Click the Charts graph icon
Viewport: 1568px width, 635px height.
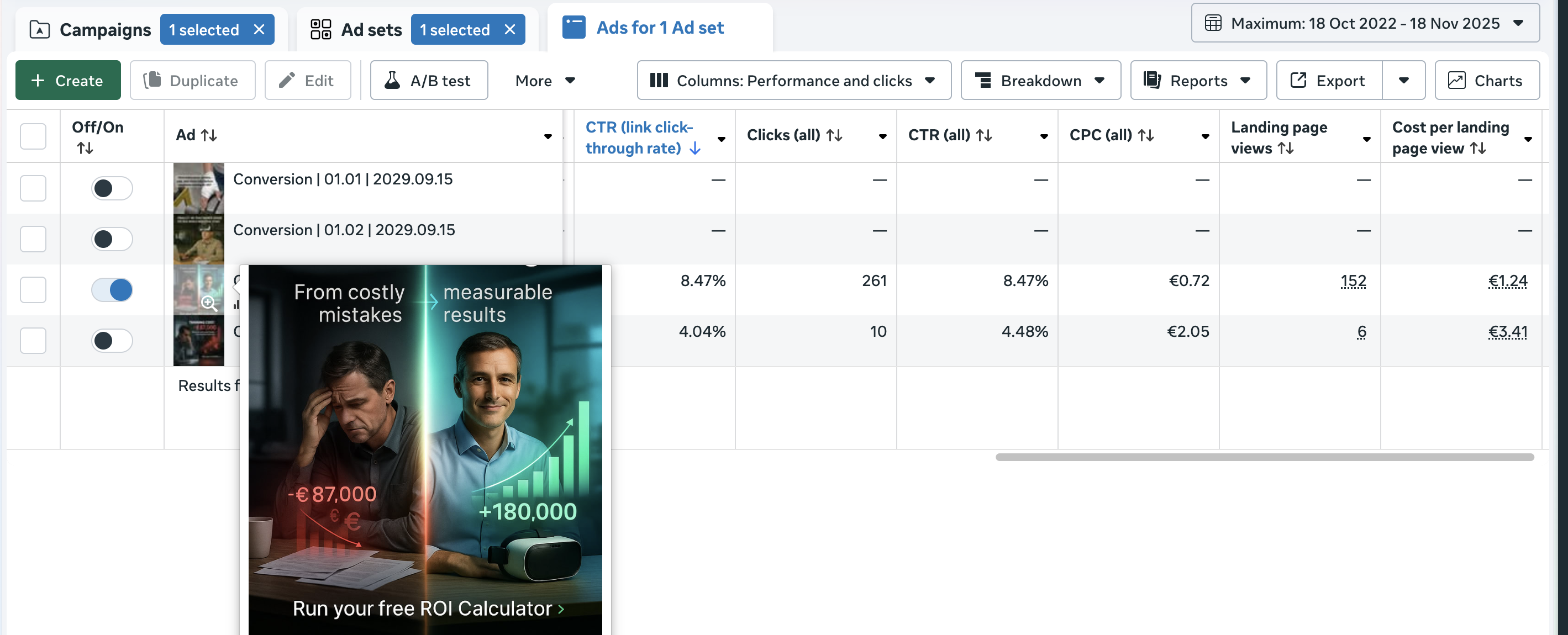click(1456, 80)
